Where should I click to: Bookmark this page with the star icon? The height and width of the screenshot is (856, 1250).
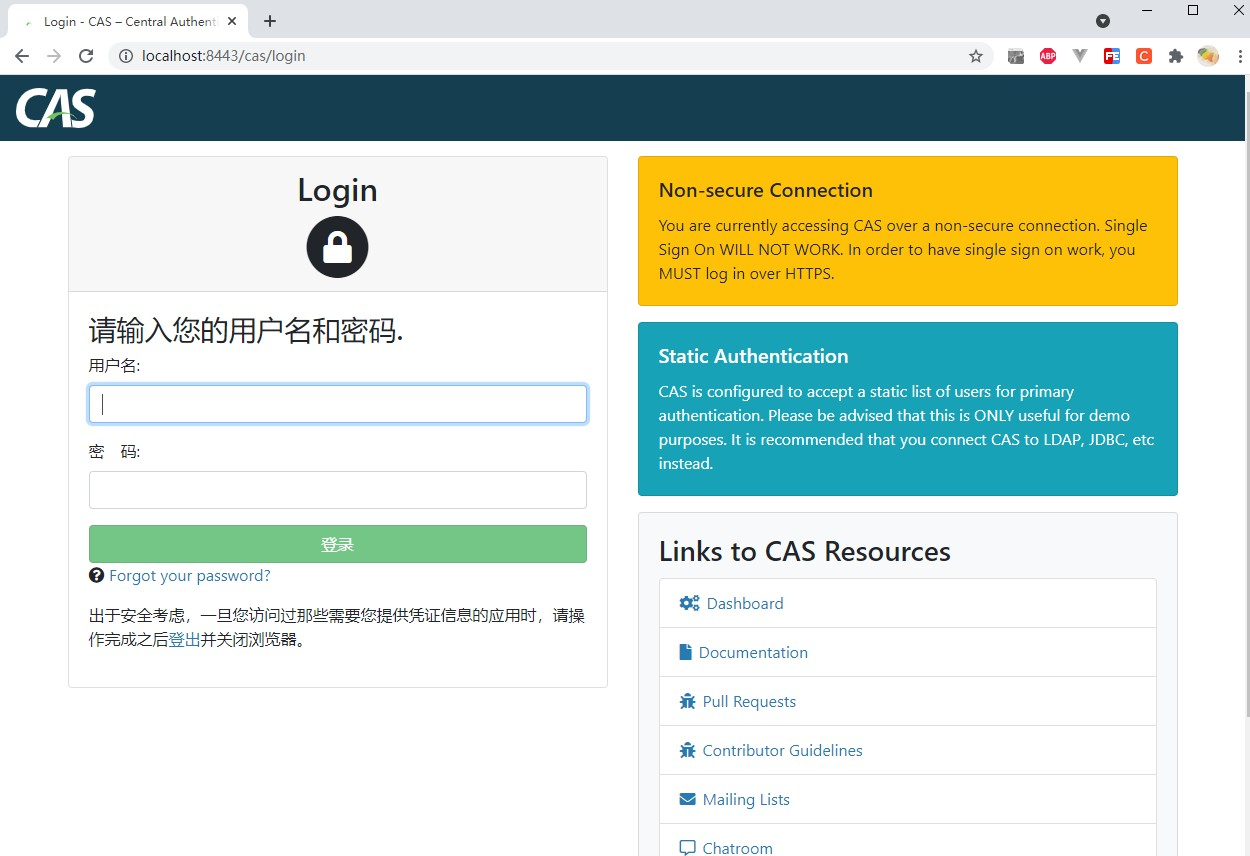coord(976,56)
